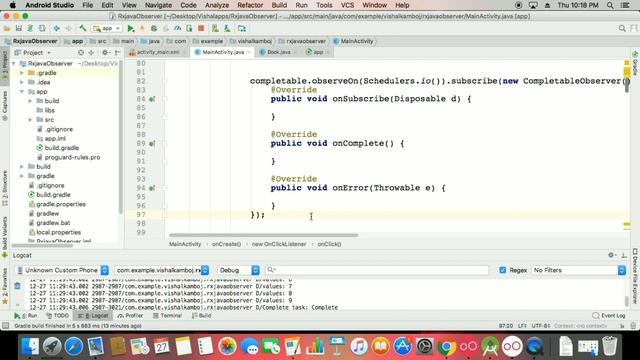This screenshot has height=360, width=640.
Task: Click the Apply Changes lightning icon
Action: [x=142, y=29]
